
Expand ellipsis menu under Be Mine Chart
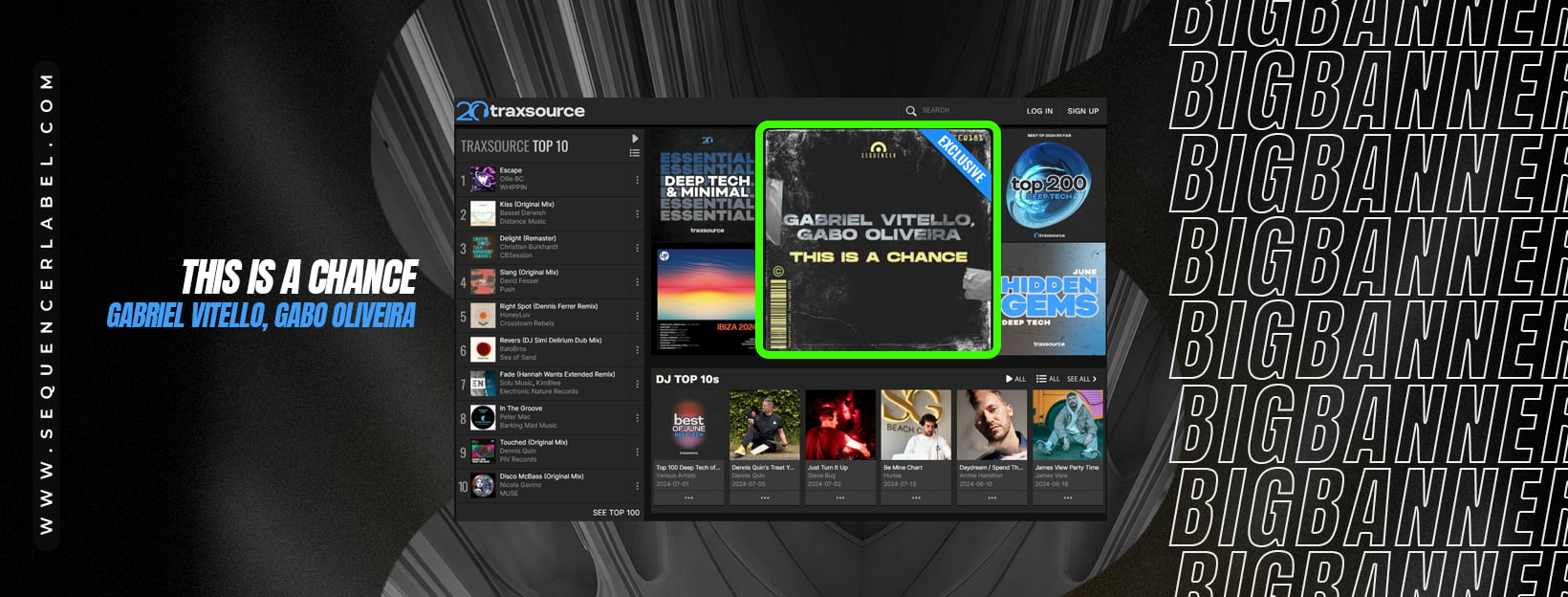click(x=916, y=497)
